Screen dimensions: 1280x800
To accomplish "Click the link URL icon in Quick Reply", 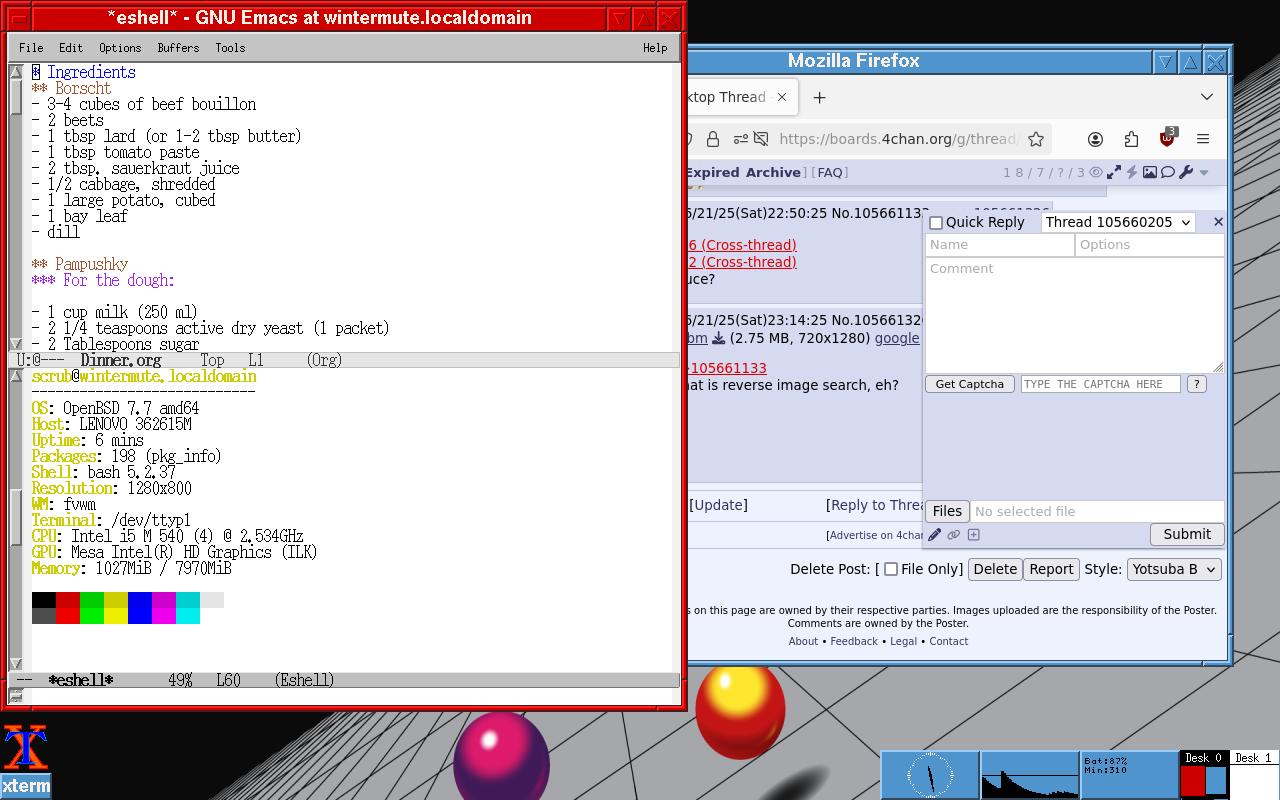I will (954, 535).
